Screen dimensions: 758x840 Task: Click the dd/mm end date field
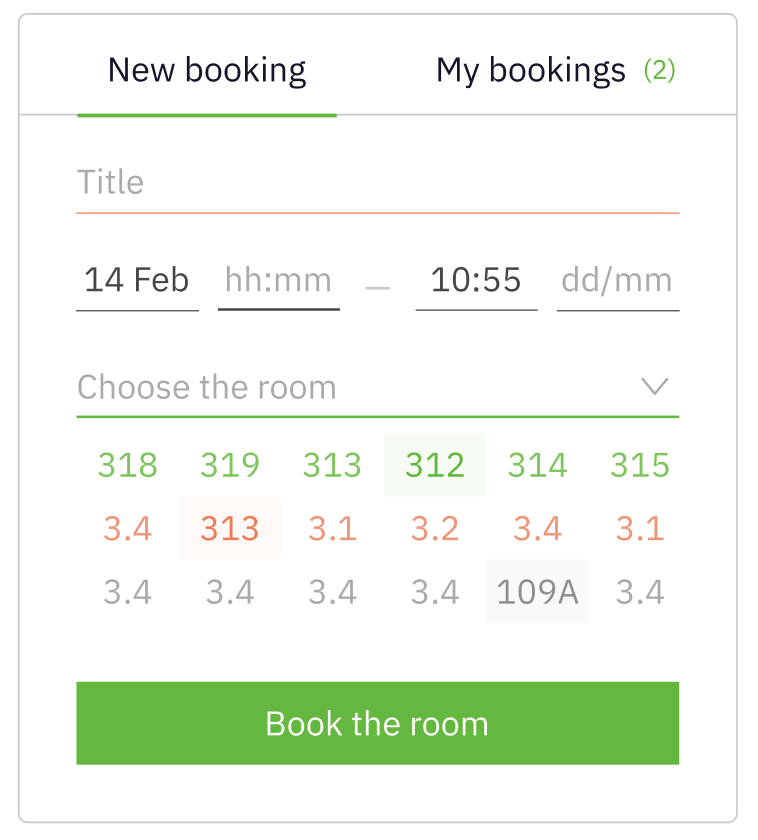click(x=617, y=280)
